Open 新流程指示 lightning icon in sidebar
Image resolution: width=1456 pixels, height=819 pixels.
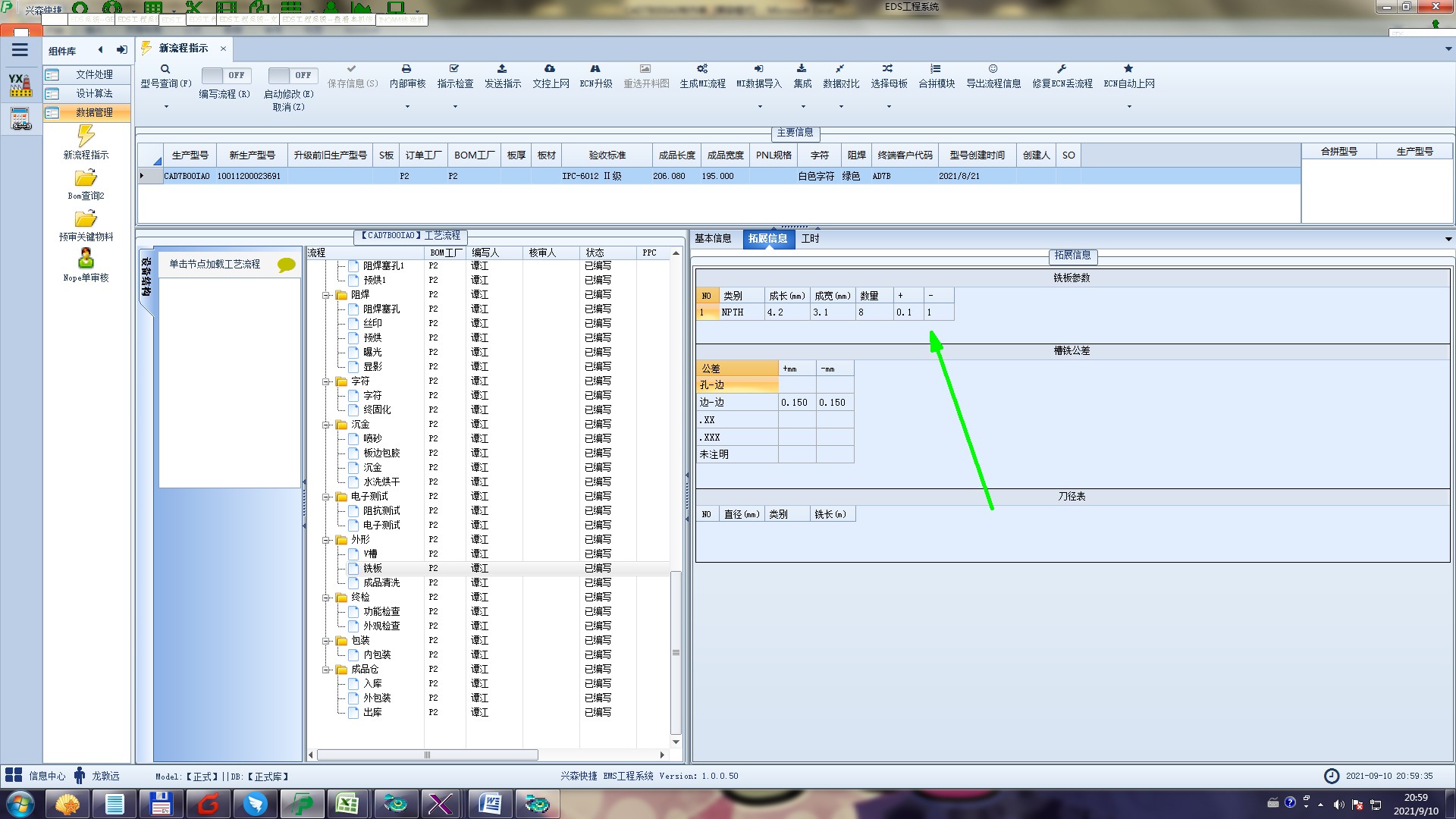pyautogui.click(x=86, y=136)
